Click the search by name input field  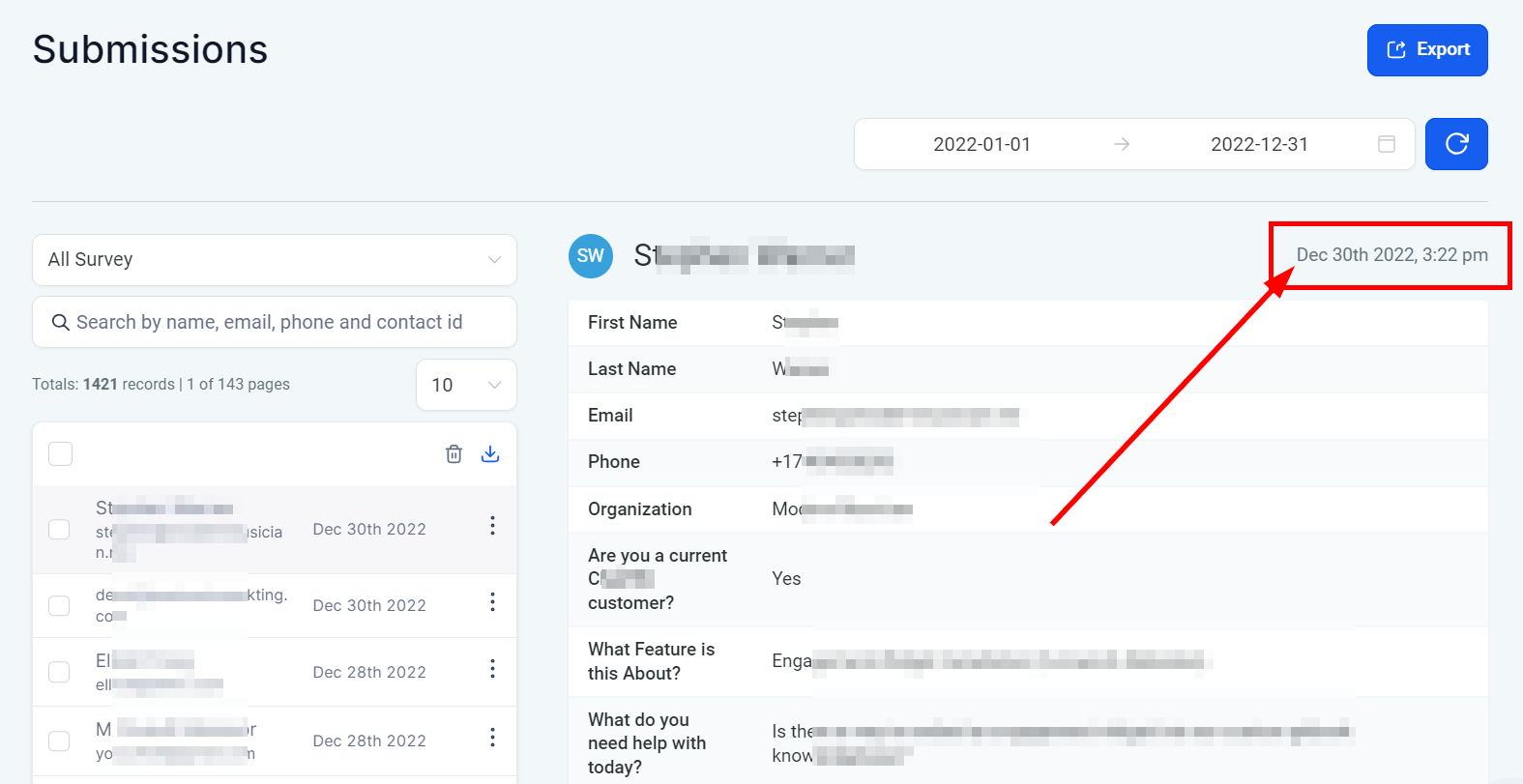[275, 322]
